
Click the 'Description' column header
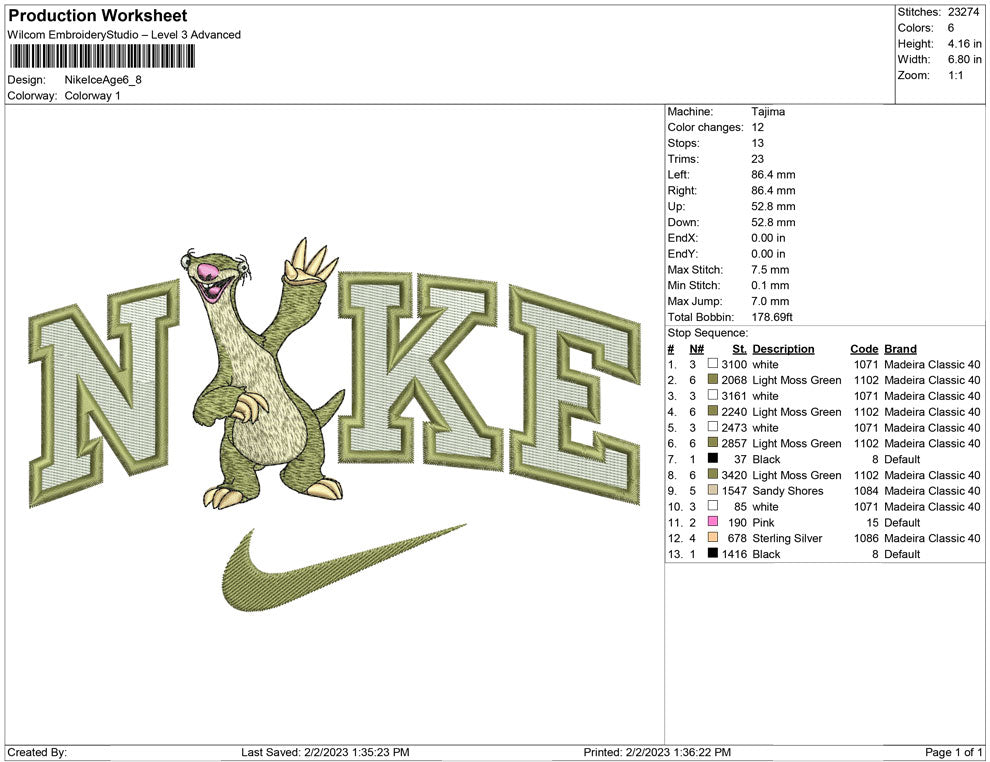coord(784,349)
